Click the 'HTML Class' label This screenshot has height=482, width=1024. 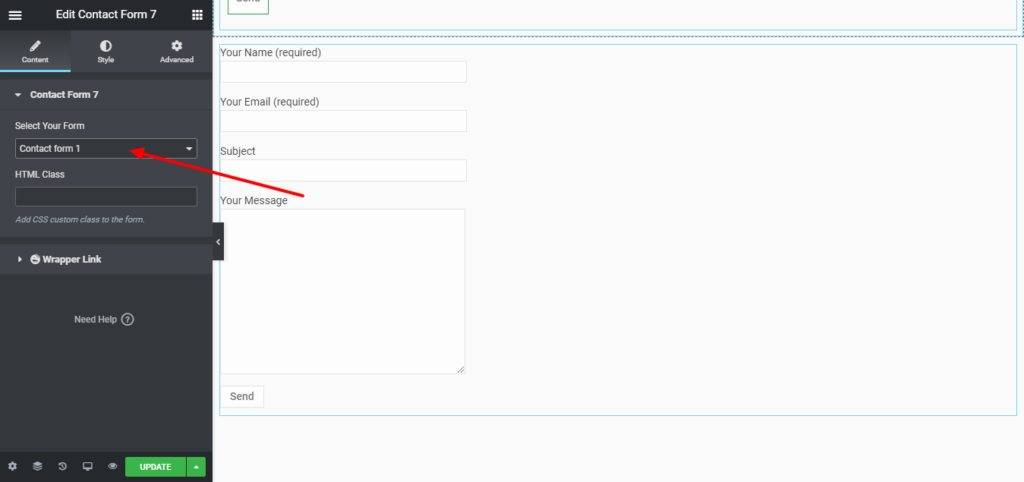[40, 174]
